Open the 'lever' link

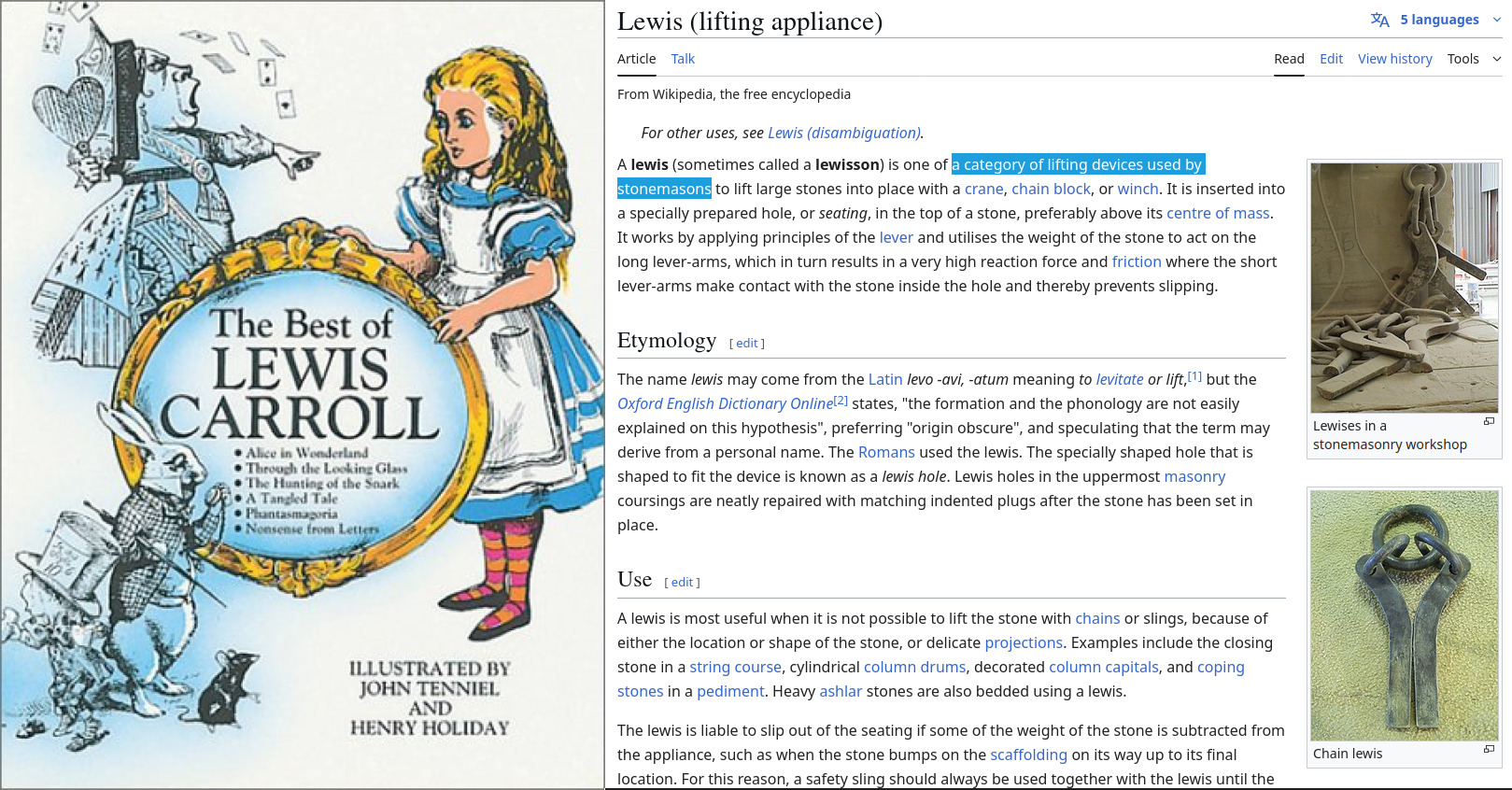pyautogui.click(x=897, y=237)
